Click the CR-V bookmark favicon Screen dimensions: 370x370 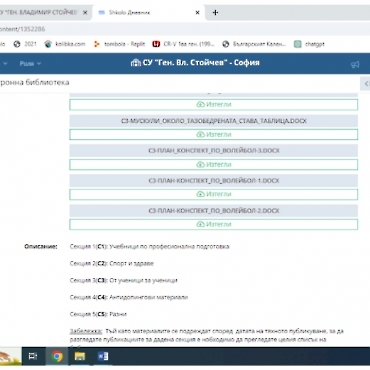(x=156, y=44)
